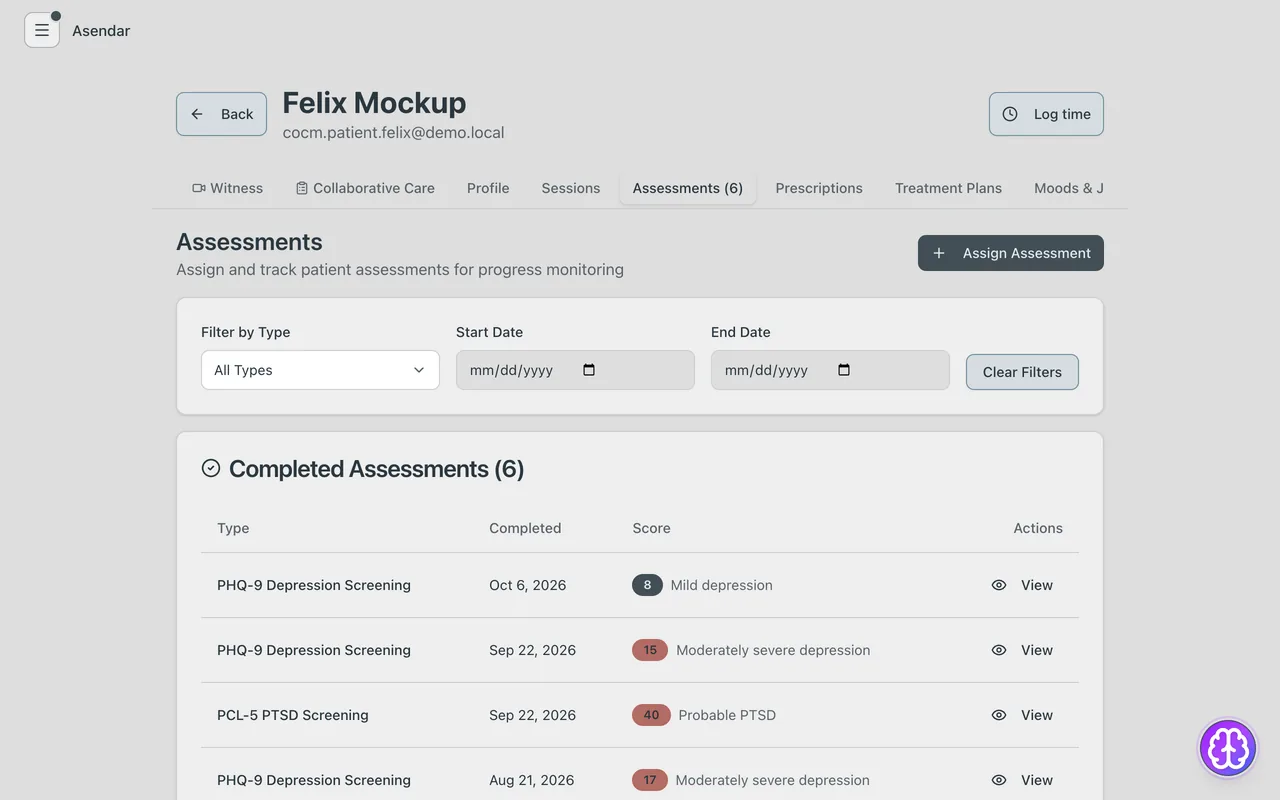Screen dimensions: 1280x800
Task: Open the Filter by Type dropdown
Action: click(320, 370)
